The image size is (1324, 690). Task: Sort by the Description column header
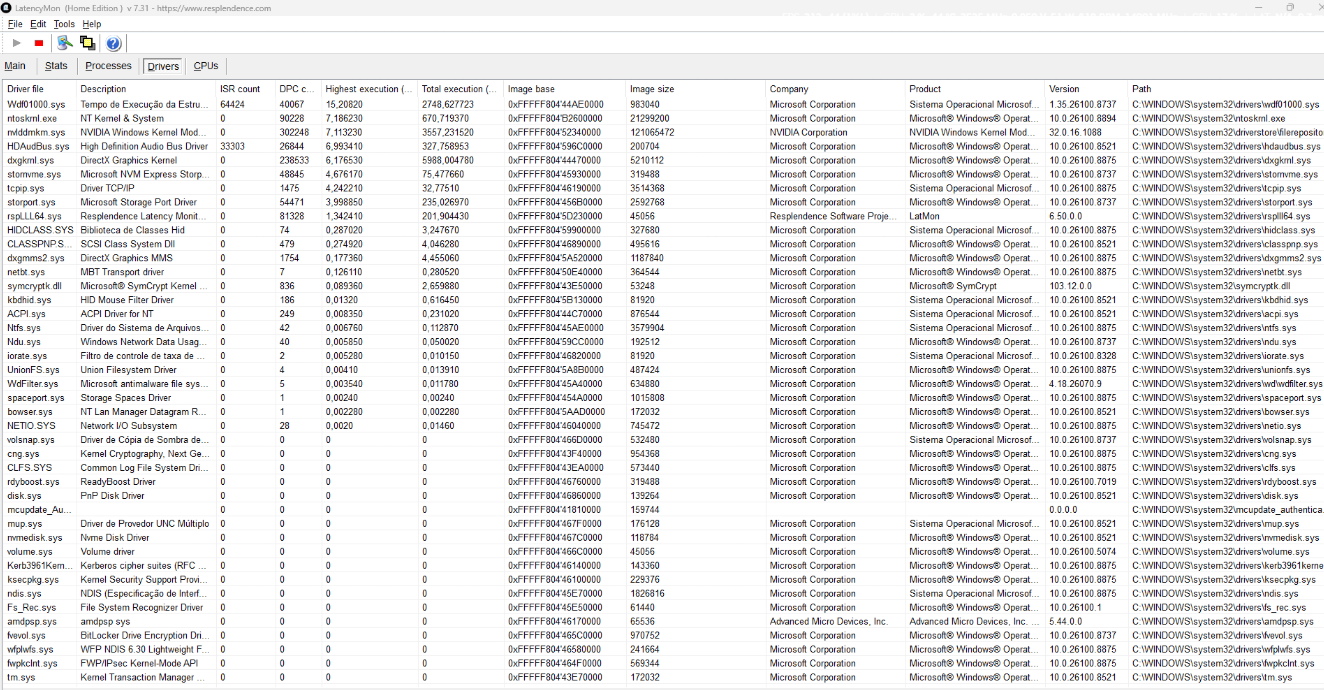point(147,89)
